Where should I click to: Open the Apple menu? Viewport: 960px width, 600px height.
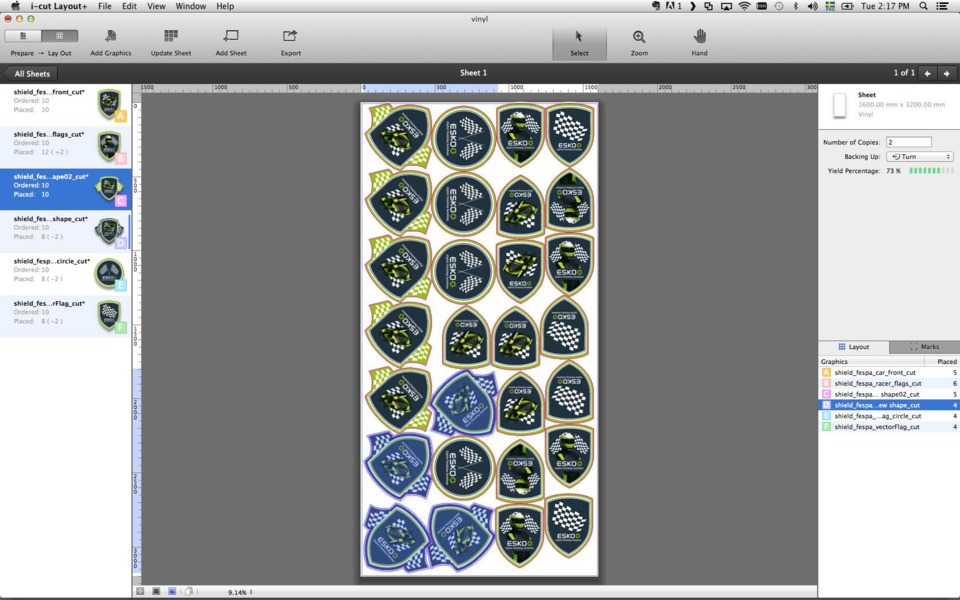click(15, 6)
